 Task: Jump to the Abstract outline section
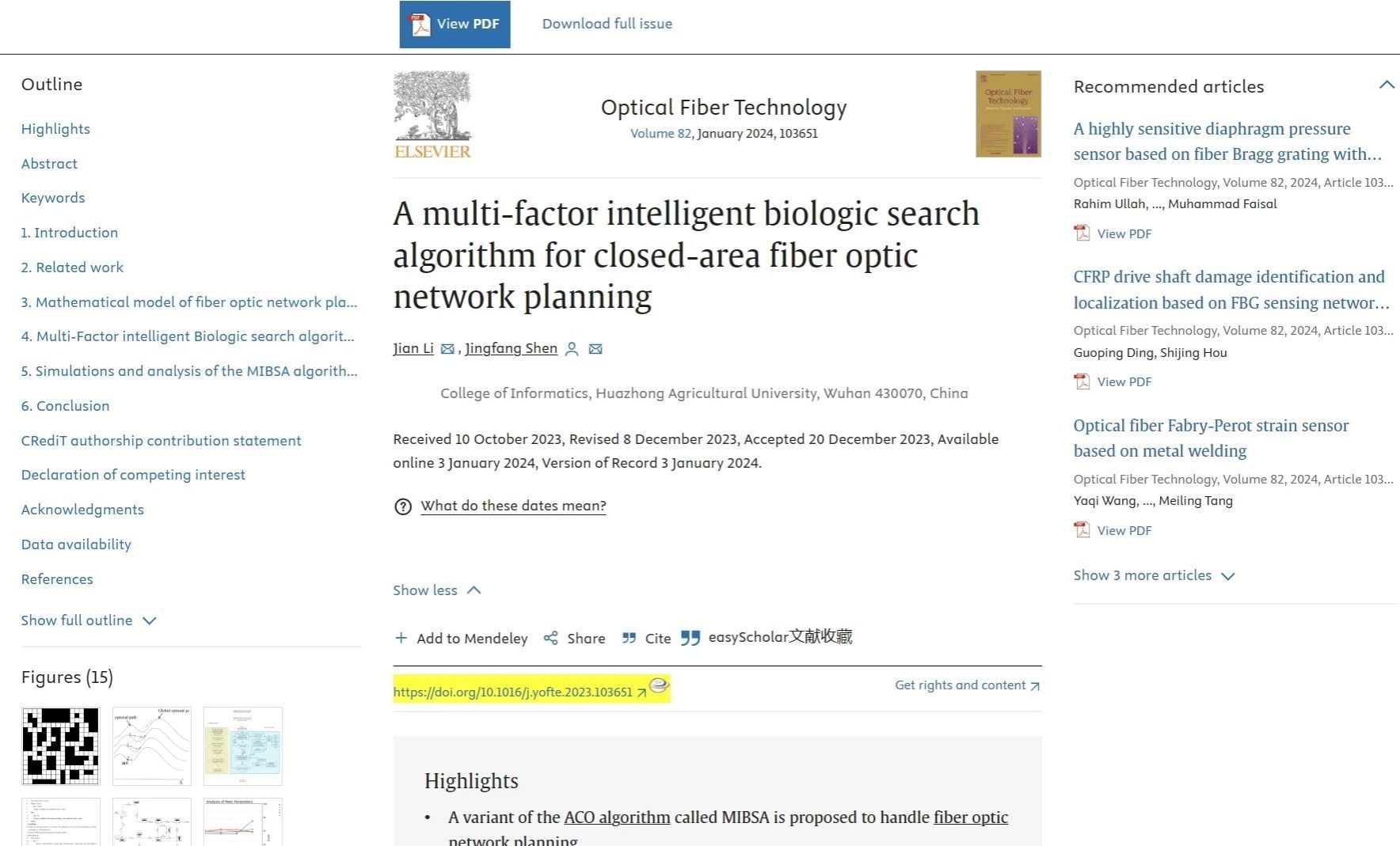tap(49, 164)
